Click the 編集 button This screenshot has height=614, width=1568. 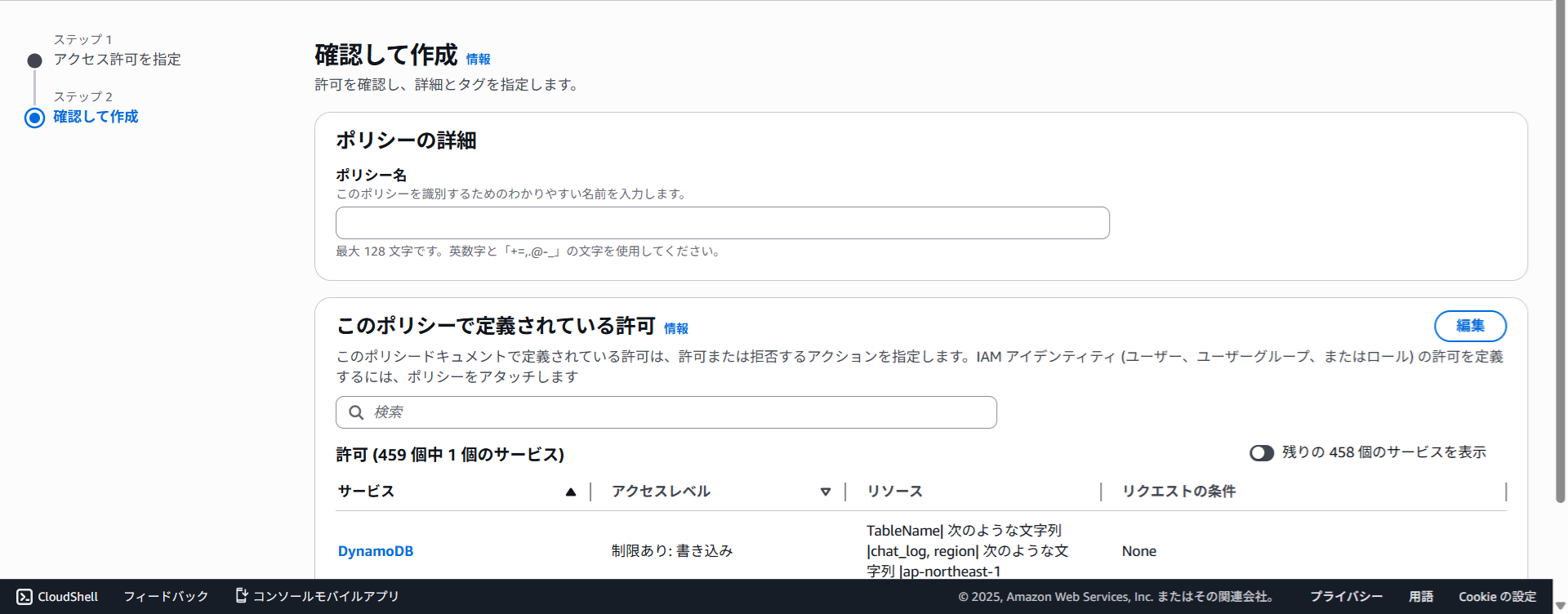click(1470, 326)
